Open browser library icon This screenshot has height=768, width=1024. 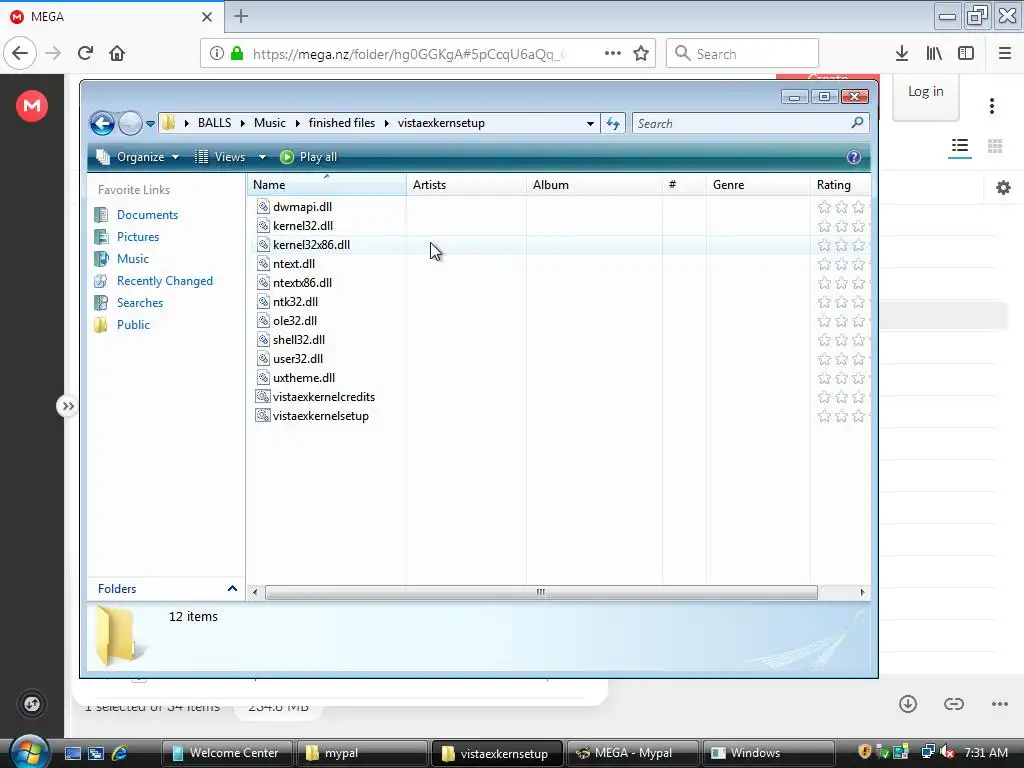pos(934,54)
